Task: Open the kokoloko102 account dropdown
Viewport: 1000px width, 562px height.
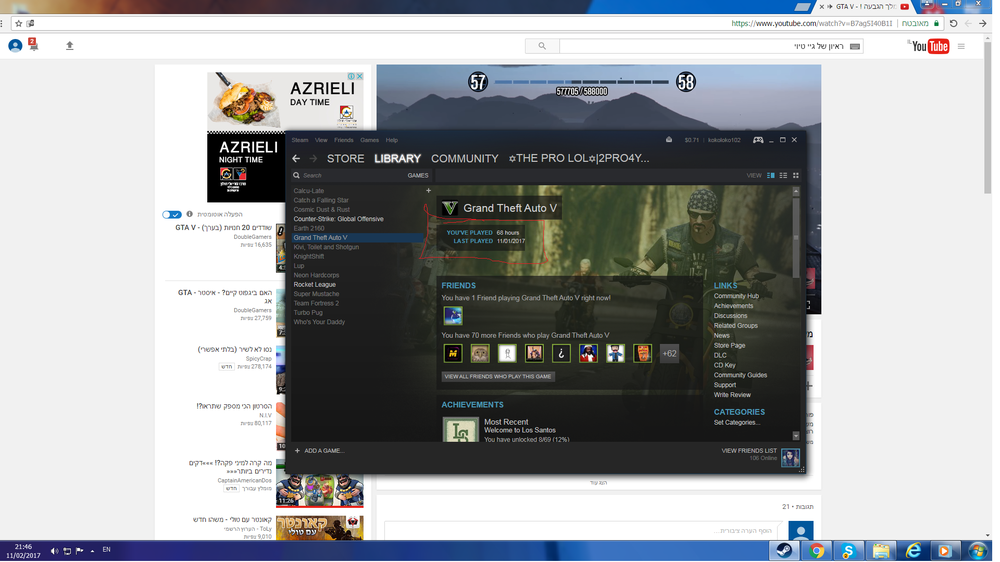Action: (x=724, y=140)
